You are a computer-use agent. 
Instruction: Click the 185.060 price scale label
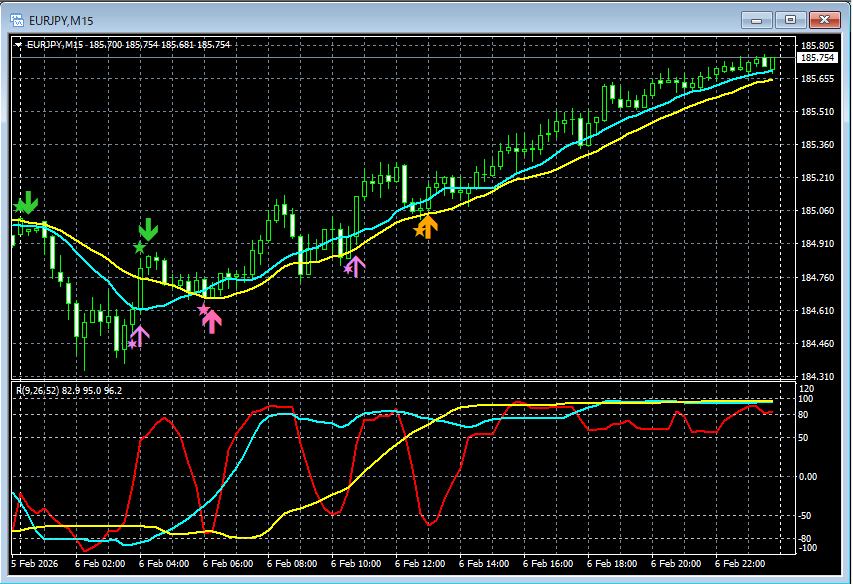pyautogui.click(x=817, y=210)
